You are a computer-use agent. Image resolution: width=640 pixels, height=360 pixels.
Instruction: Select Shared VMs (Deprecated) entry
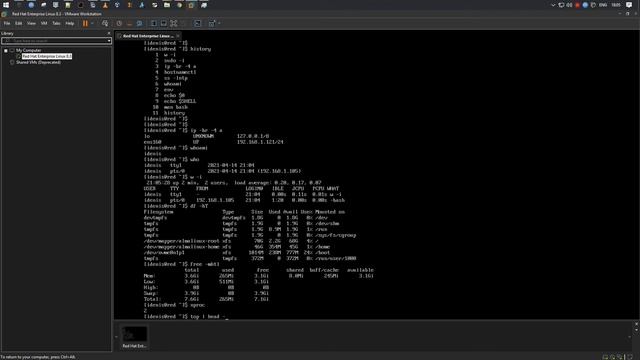click(x=38, y=62)
